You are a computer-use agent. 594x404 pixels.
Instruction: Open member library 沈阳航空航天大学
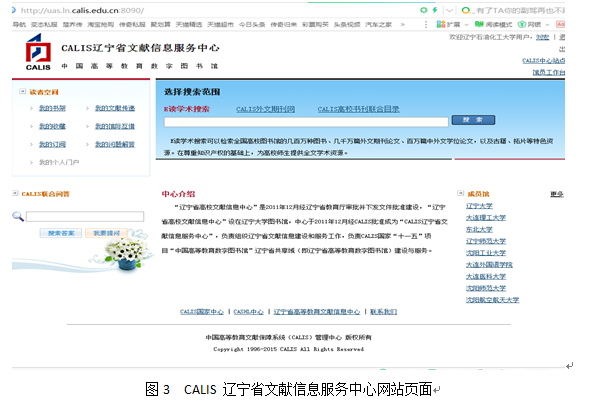pyautogui.click(x=492, y=300)
